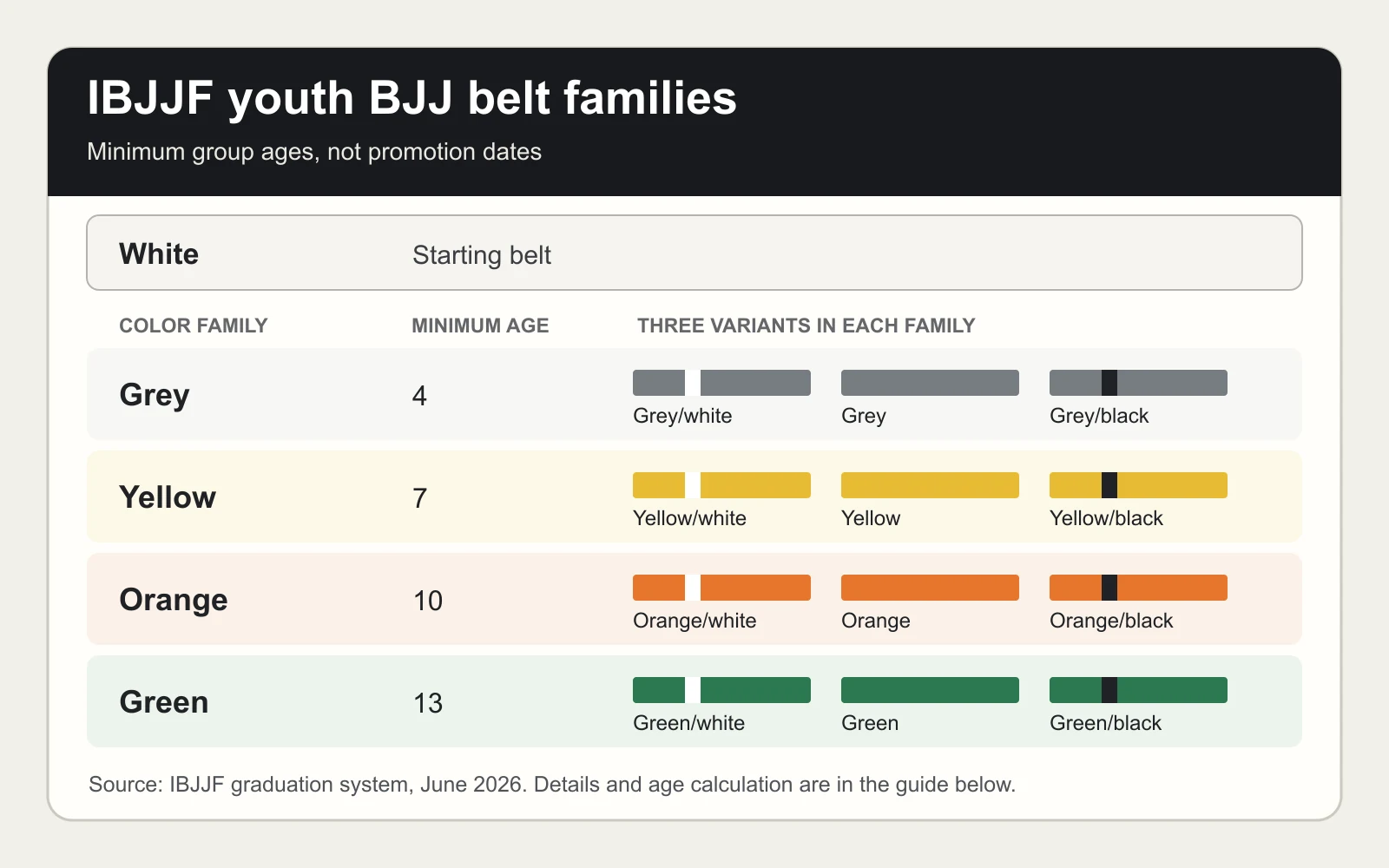Pick the Orange/black belt swatch
The height and width of the screenshot is (868, 1389).
(1138, 588)
